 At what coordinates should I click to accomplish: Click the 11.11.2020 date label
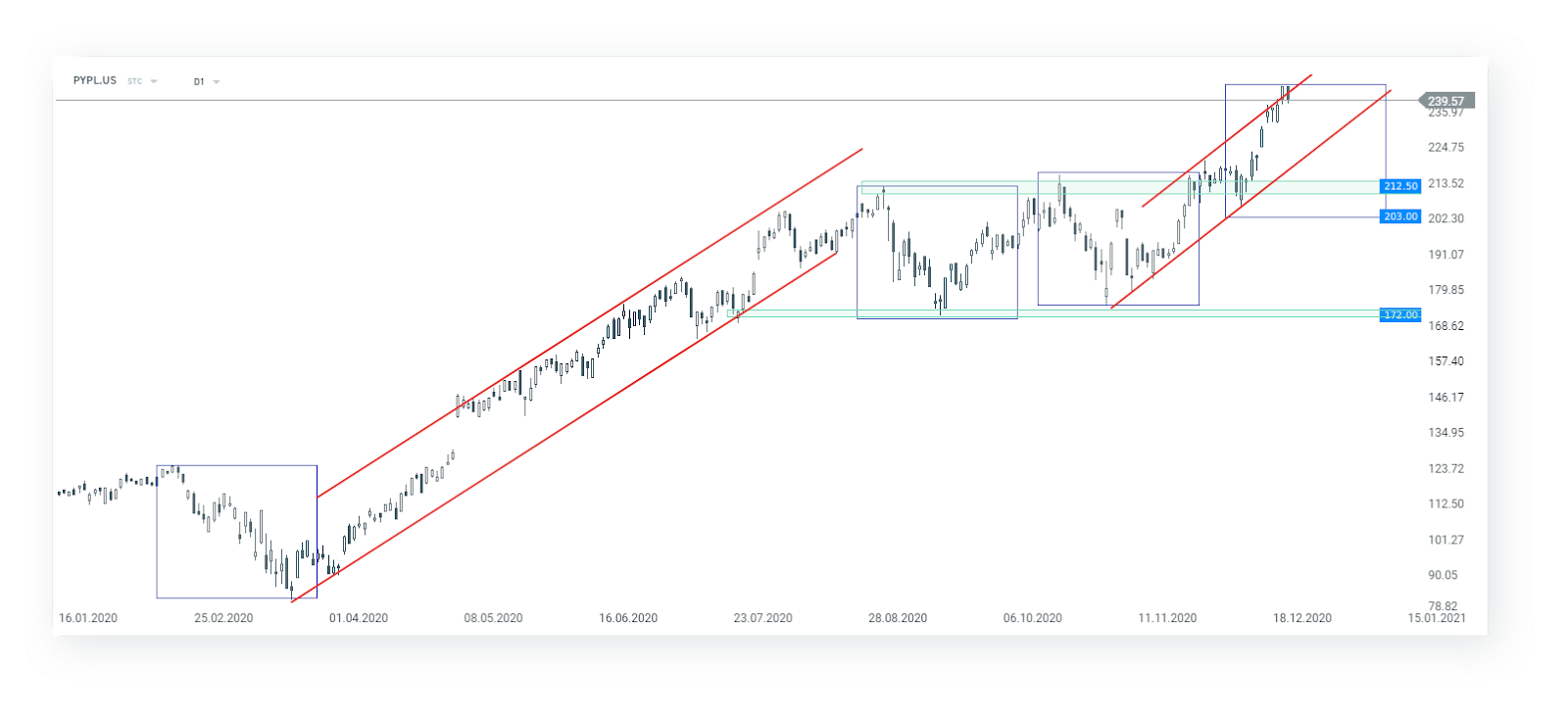[1167, 618]
